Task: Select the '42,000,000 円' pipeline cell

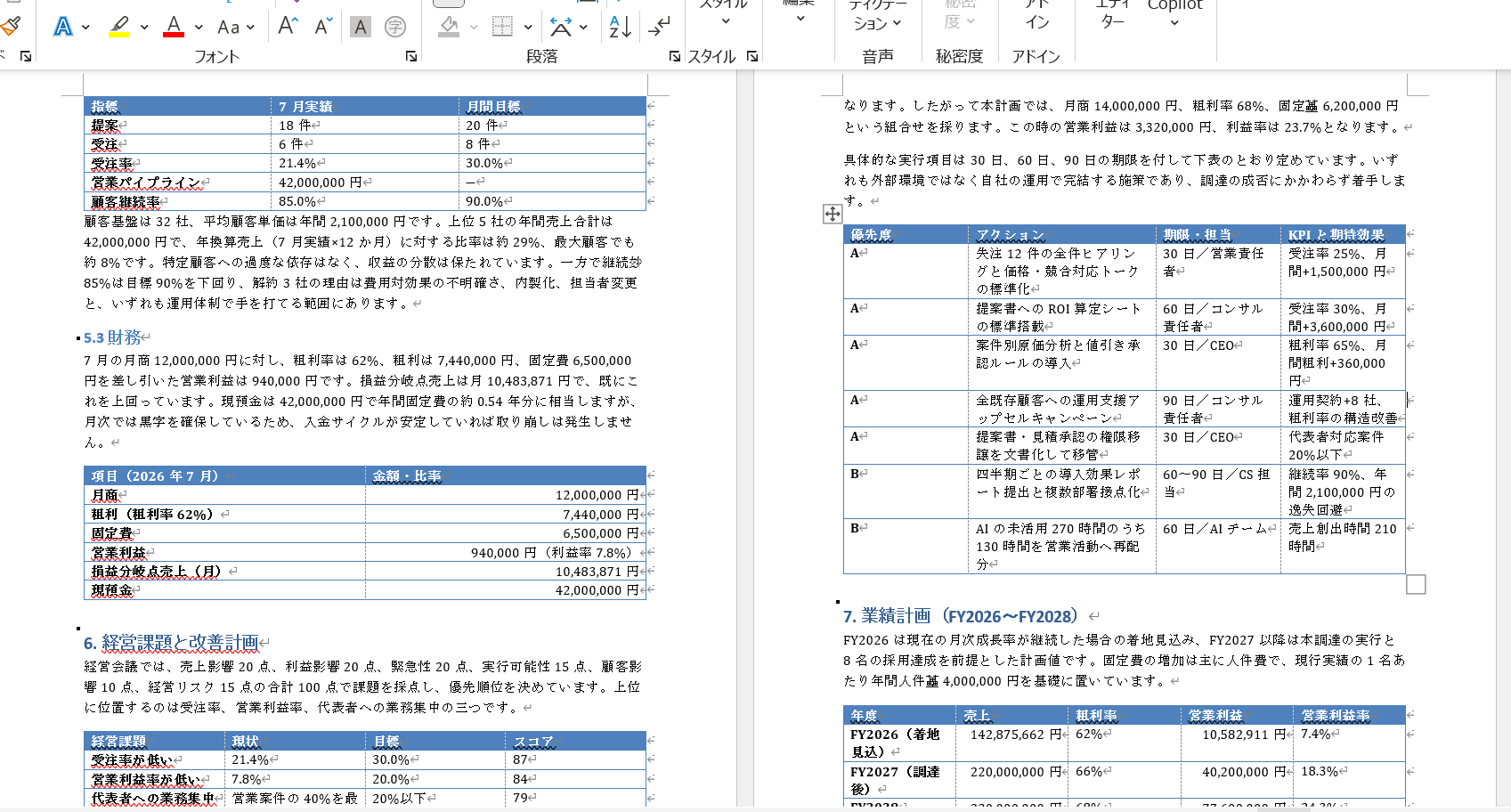Action: pos(365,183)
